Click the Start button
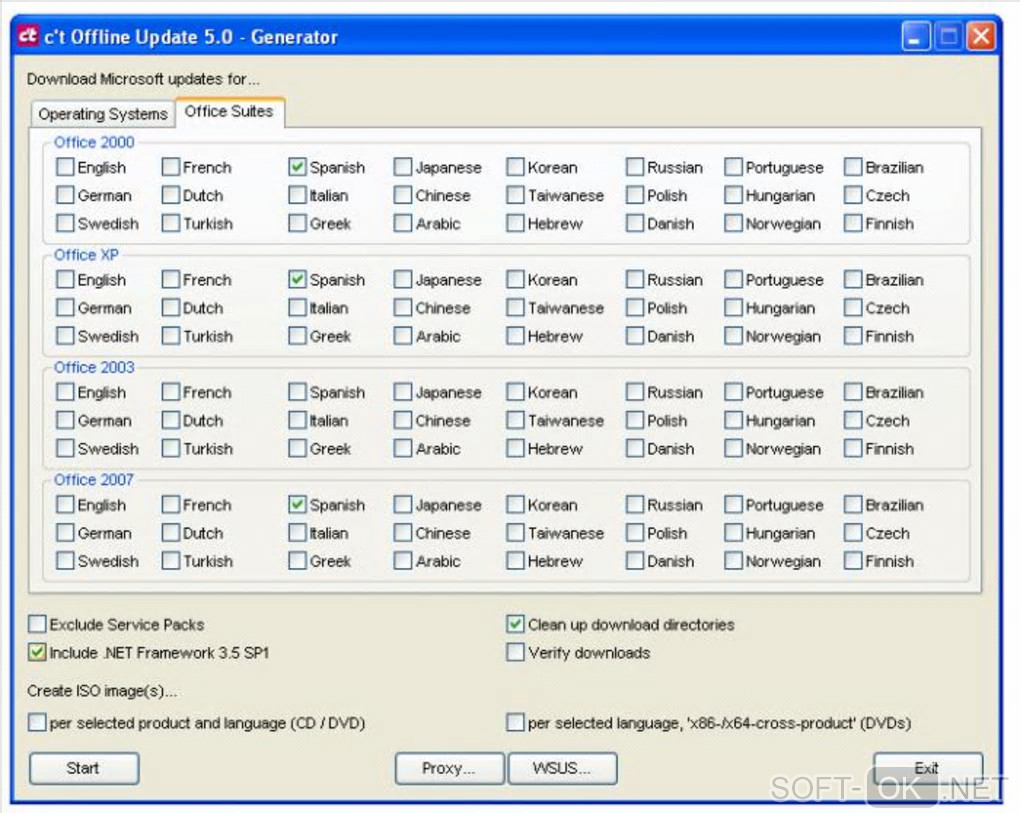1020x813 pixels. [84, 768]
